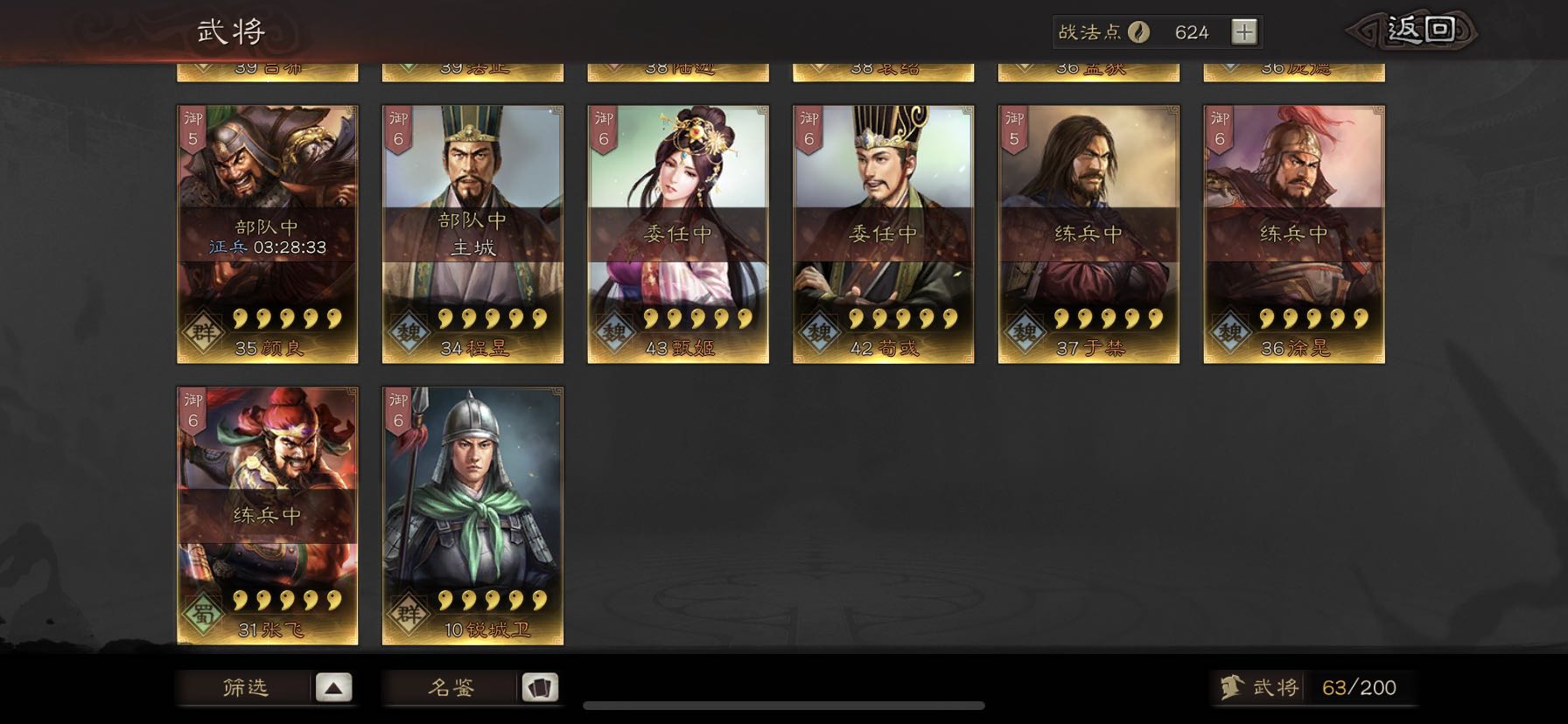Choose the 徐晃 general card
The width and height of the screenshot is (1568, 724).
(x=1294, y=234)
